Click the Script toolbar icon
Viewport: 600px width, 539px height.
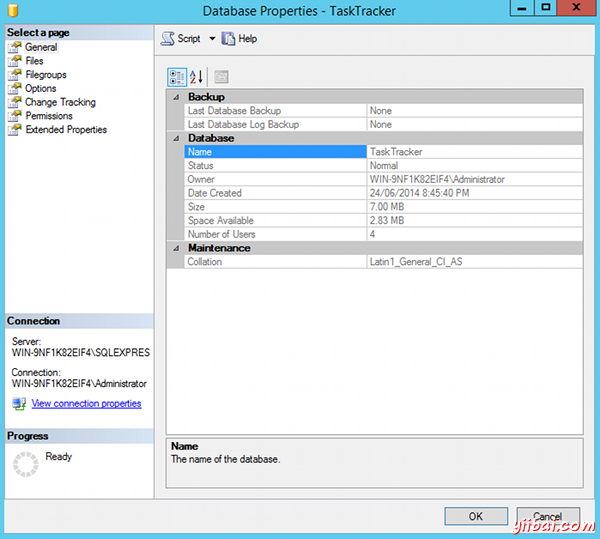(168, 39)
